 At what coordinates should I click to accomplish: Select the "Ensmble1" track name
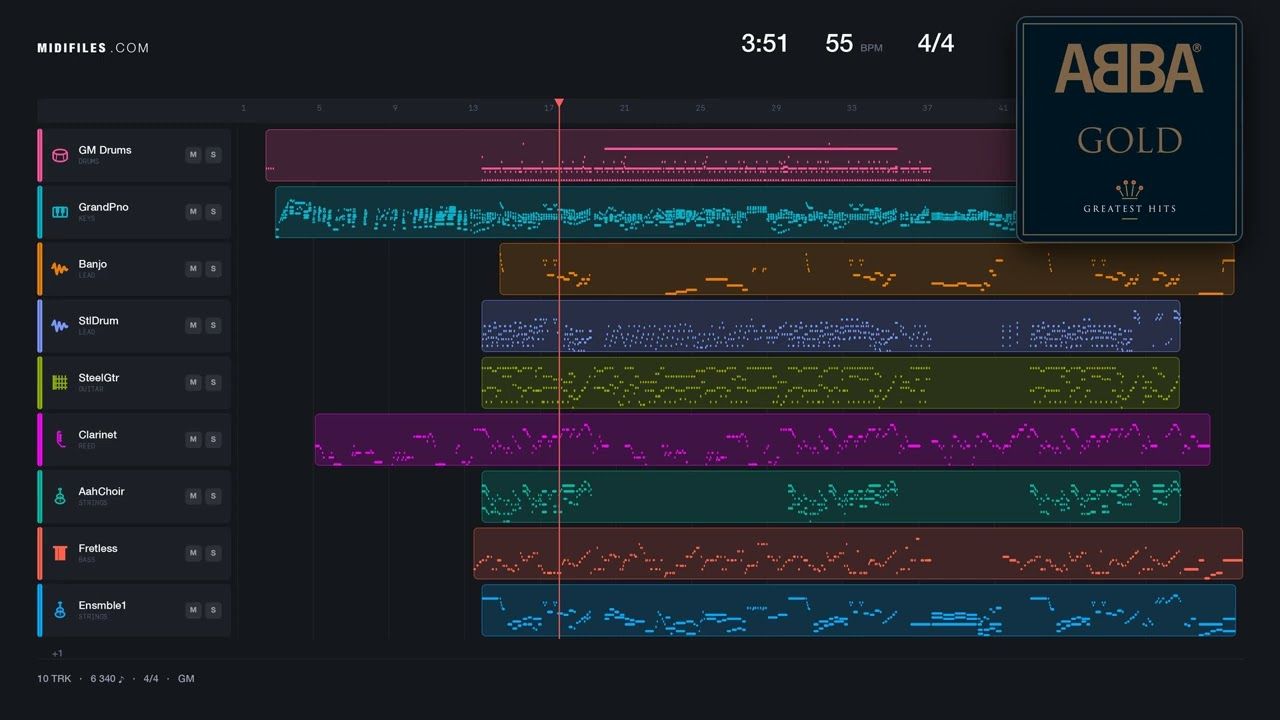[103, 606]
